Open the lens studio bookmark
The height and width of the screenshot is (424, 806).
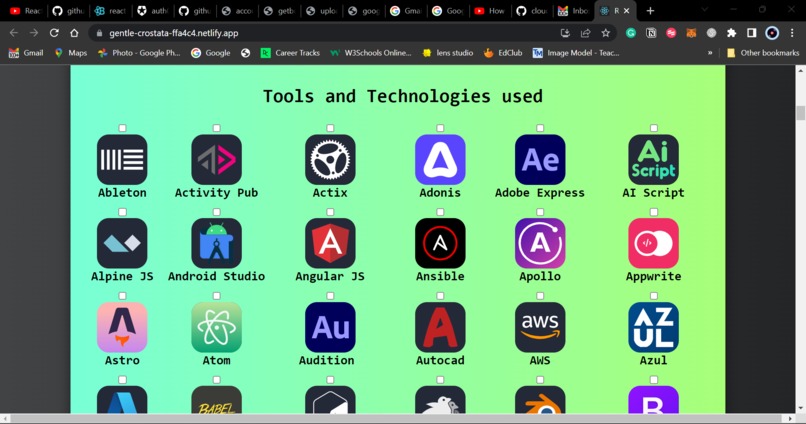point(448,52)
